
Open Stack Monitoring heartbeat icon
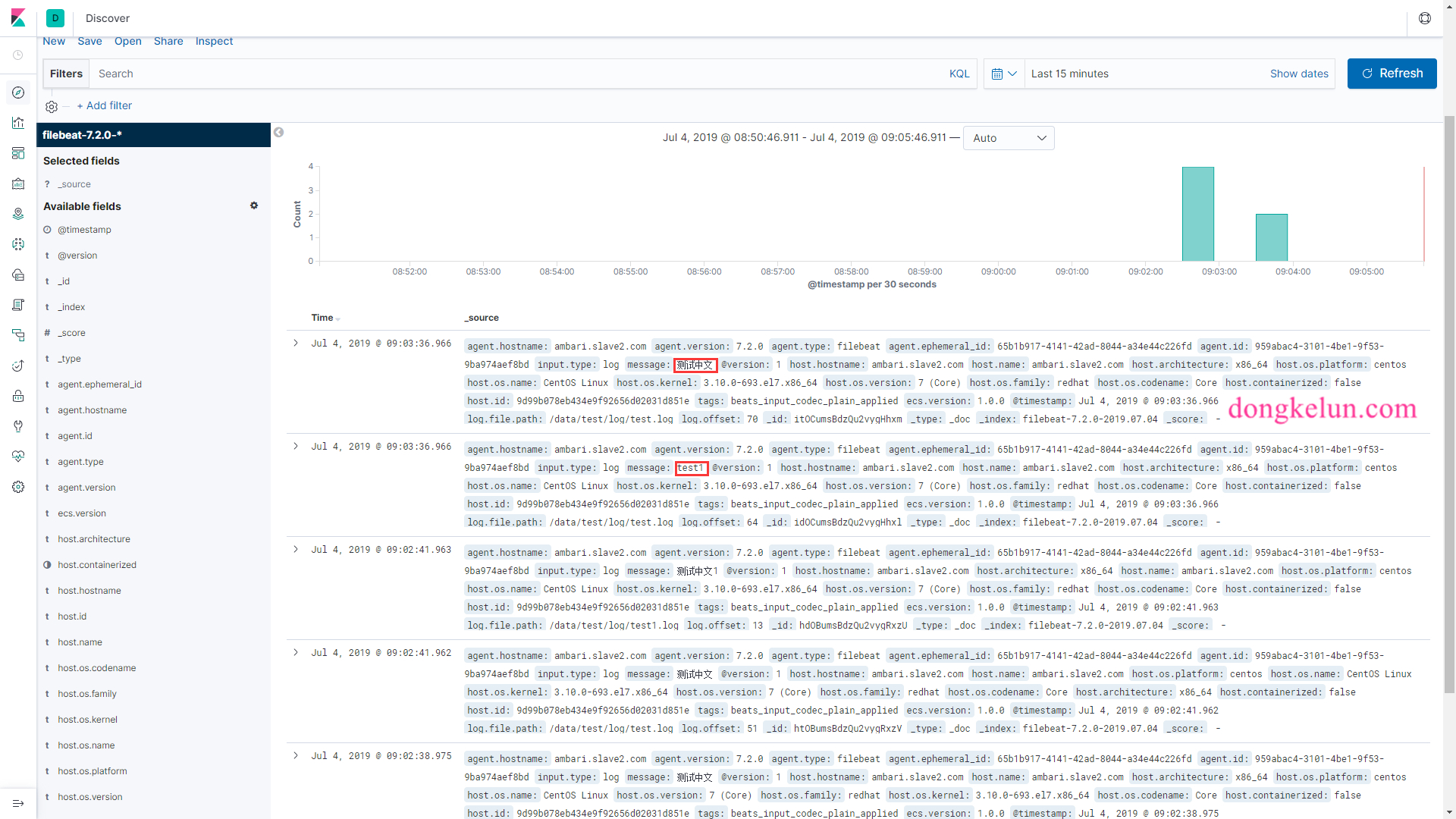(x=18, y=457)
